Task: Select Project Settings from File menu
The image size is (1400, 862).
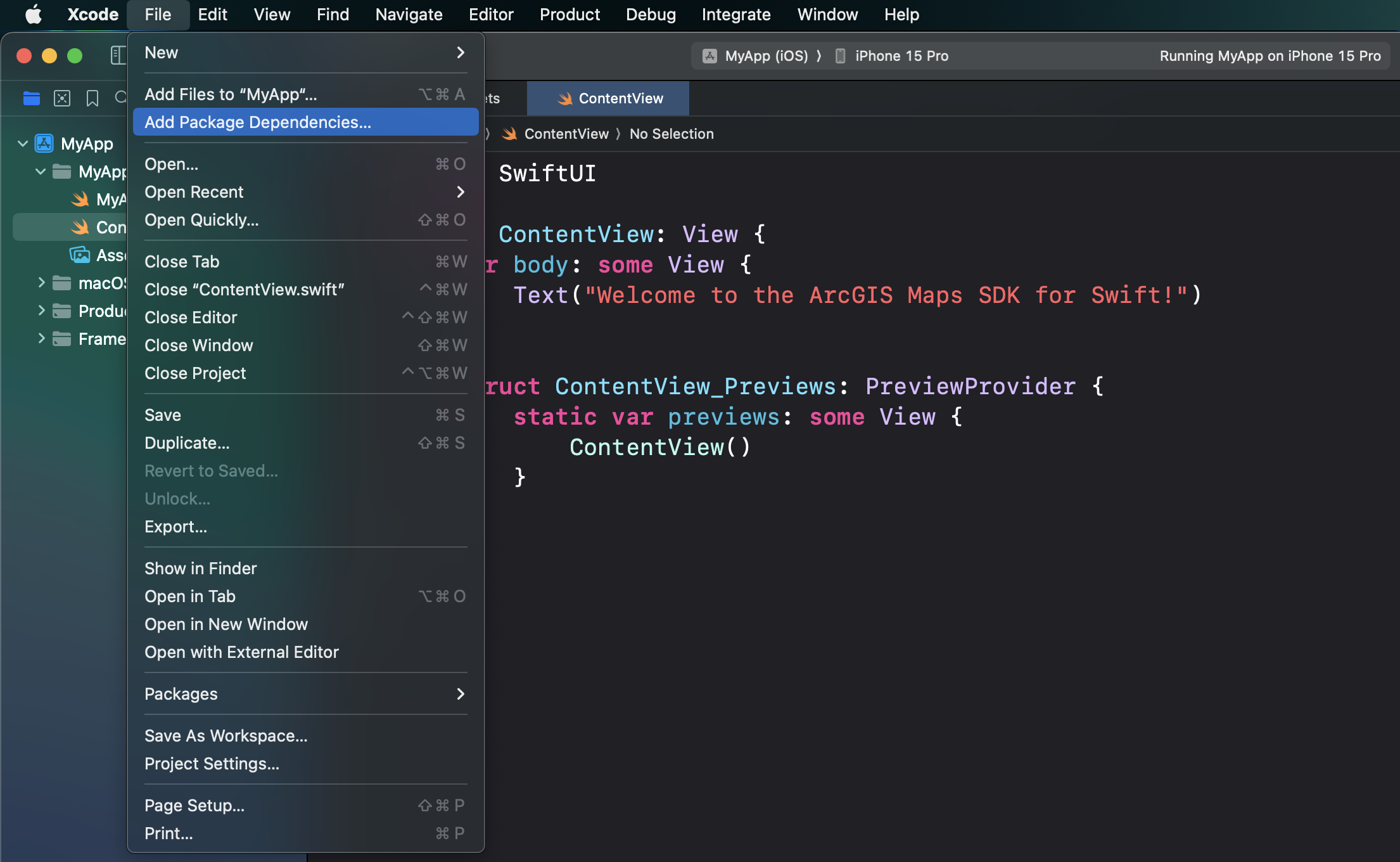Action: coord(212,764)
